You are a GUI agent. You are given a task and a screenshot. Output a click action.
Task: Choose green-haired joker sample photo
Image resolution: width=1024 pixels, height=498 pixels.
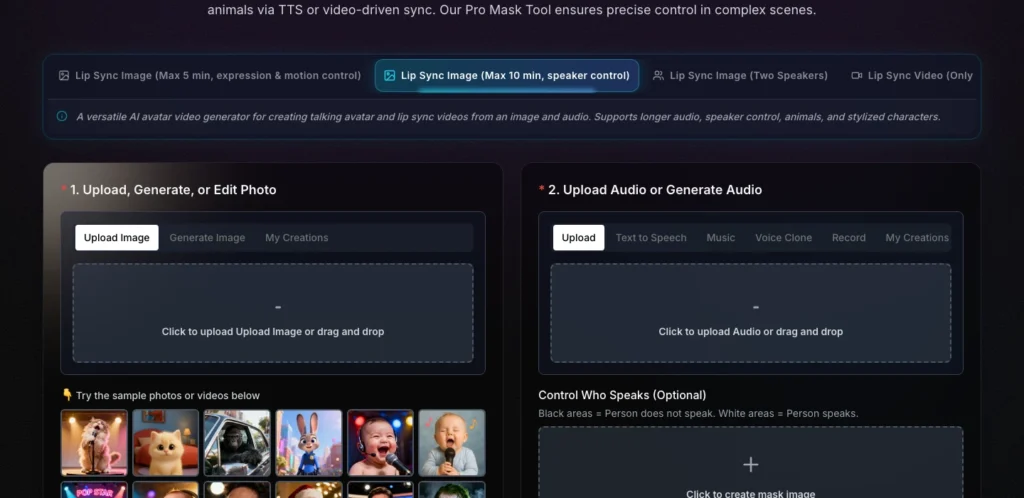[452, 490]
